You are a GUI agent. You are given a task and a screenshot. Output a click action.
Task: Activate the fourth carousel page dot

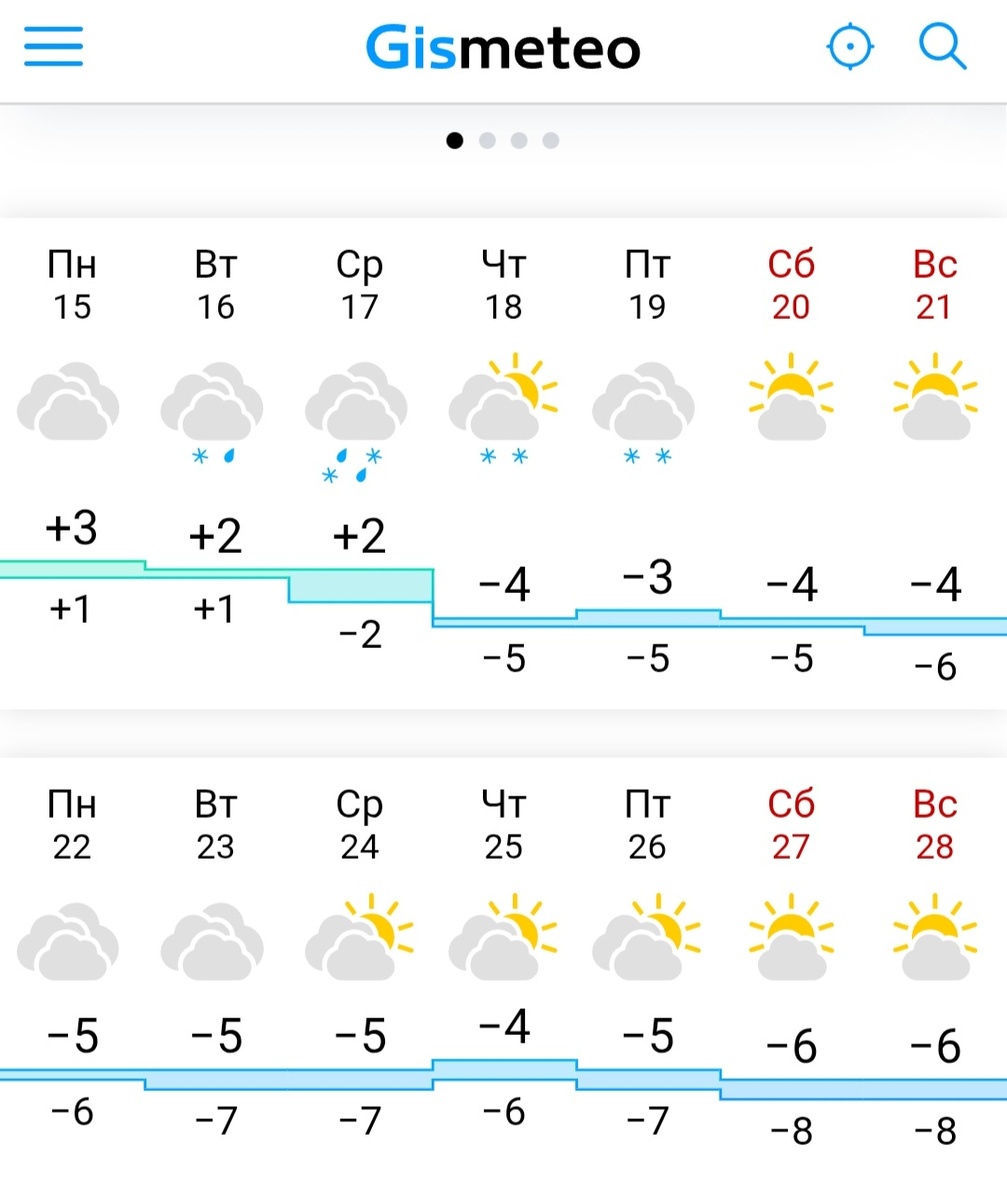tap(551, 140)
